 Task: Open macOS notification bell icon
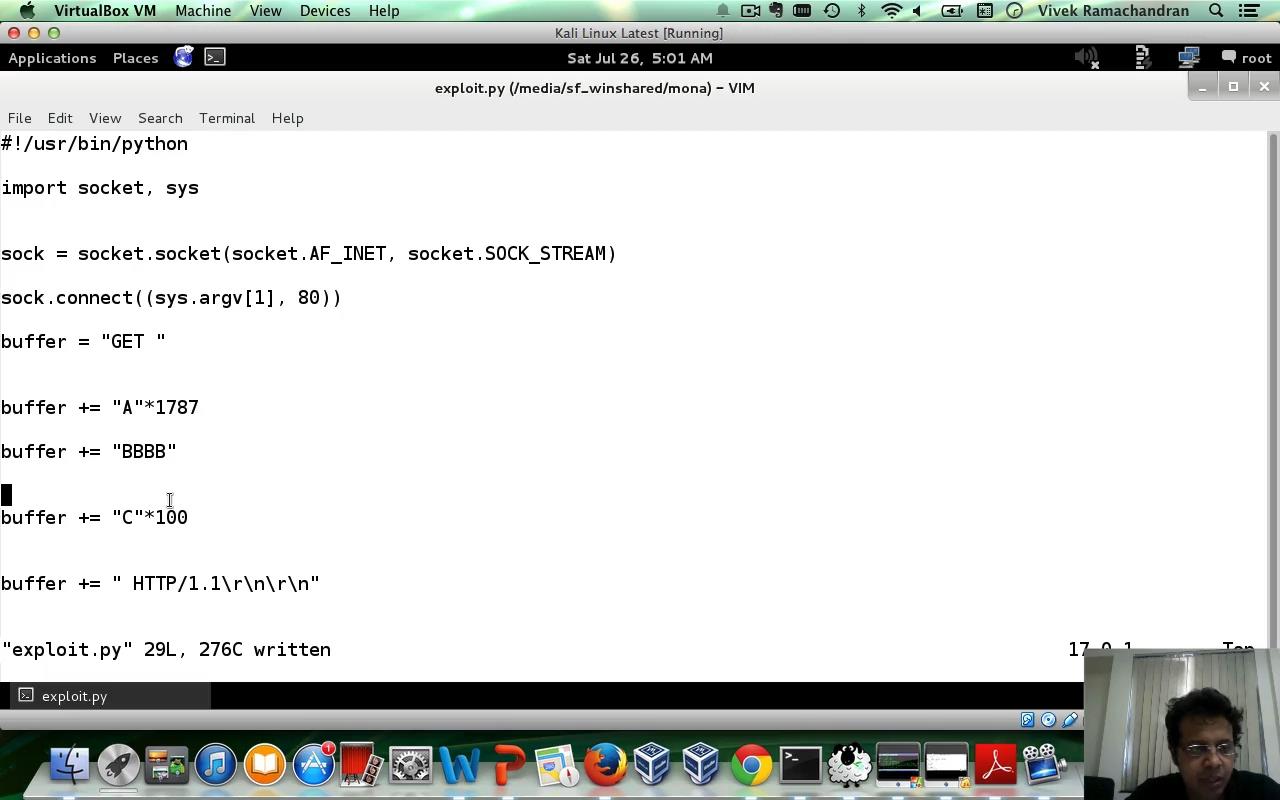click(x=723, y=11)
